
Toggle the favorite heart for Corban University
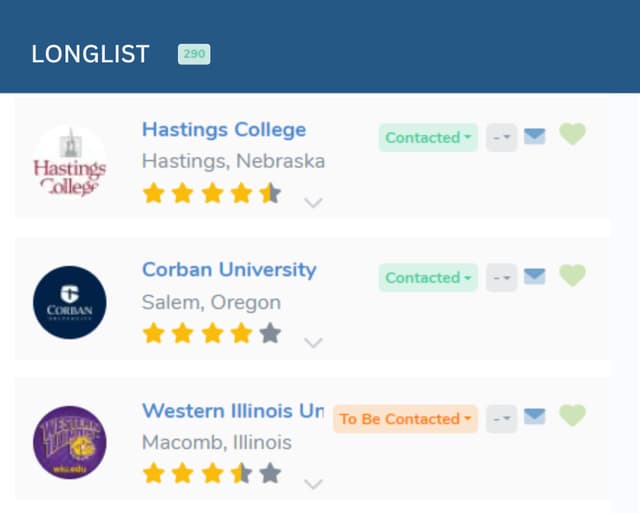point(572,276)
